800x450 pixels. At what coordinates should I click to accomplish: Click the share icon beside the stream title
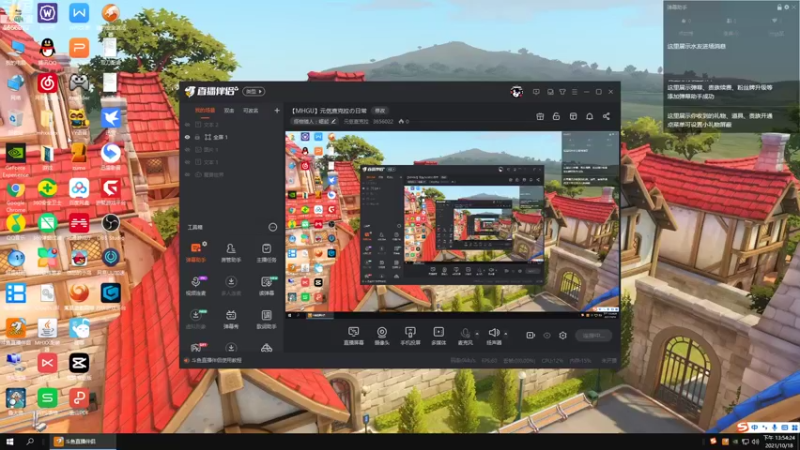tap(606, 116)
